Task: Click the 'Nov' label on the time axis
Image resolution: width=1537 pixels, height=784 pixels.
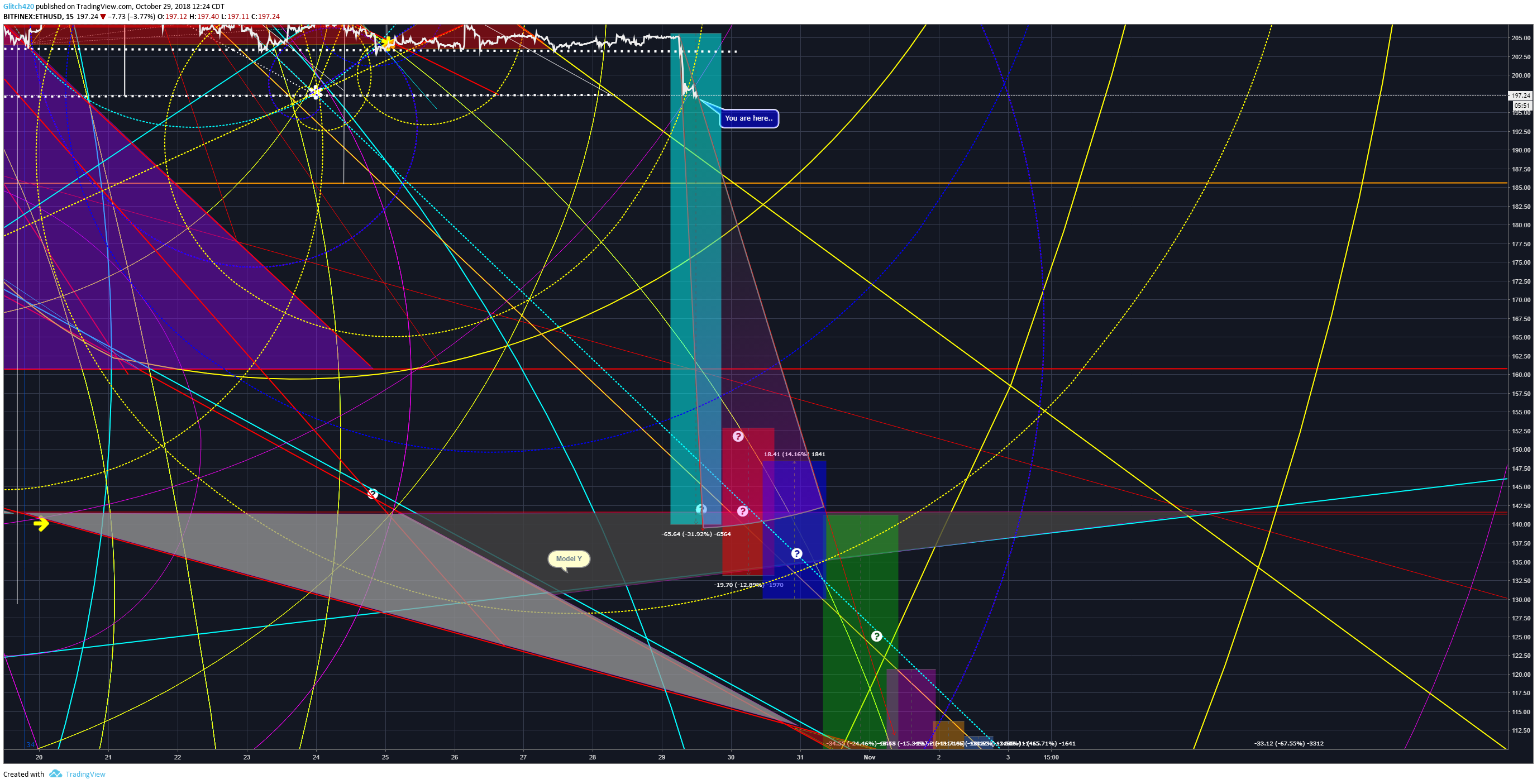Action: coord(870,757)
